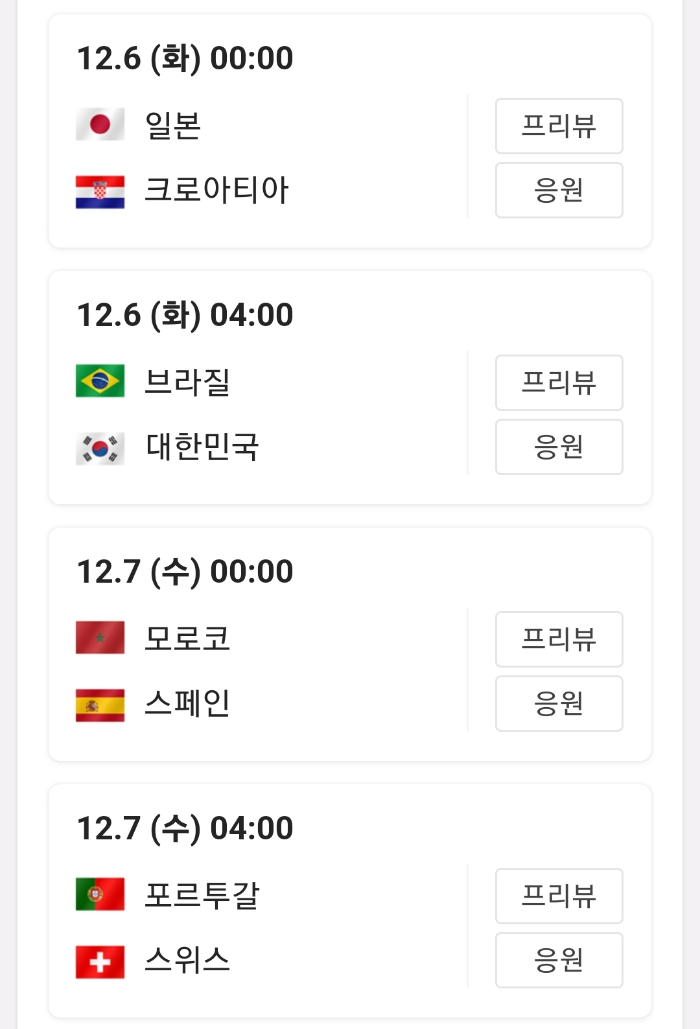Open the 프리뷰 for Portugal vs Switzerland
This screenshot has width=700, height=1029.
click(559, 896)
